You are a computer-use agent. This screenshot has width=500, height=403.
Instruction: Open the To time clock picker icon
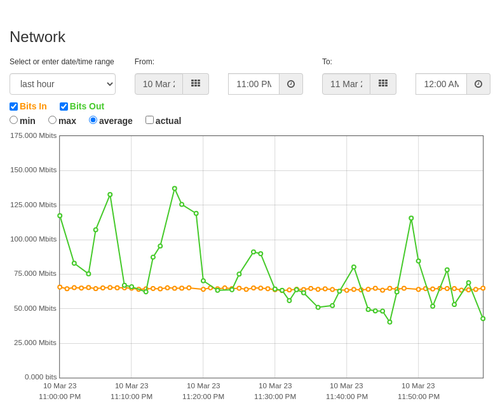(478, 84)
